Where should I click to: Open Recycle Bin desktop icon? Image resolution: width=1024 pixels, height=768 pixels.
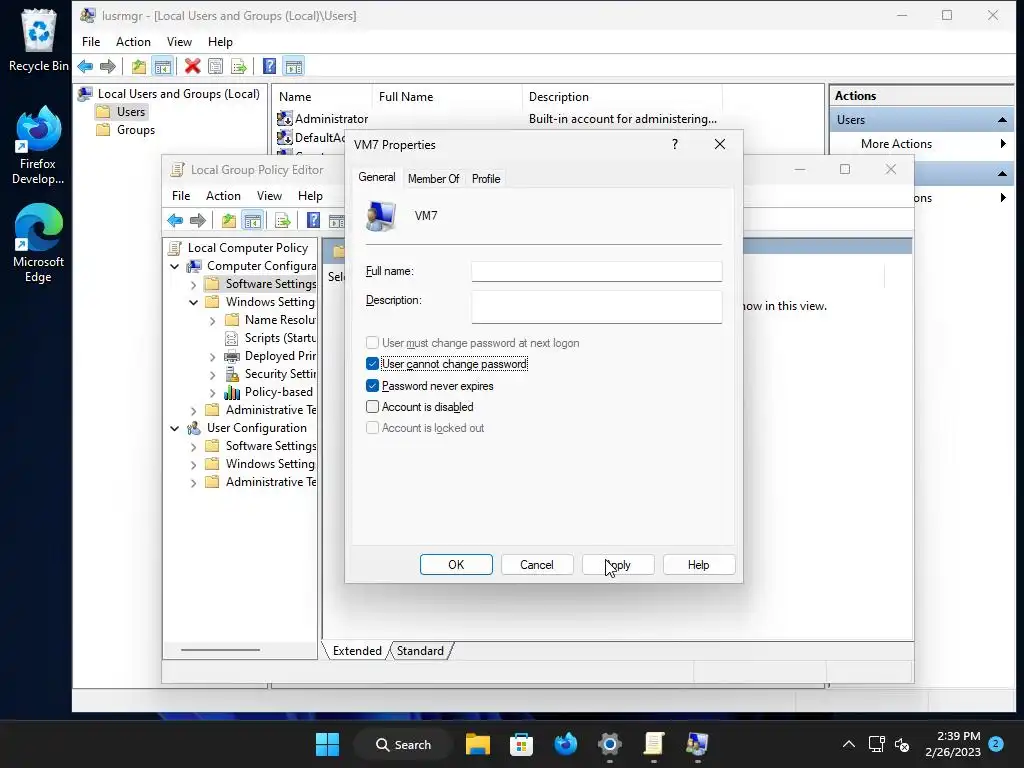tap(39, 40)
